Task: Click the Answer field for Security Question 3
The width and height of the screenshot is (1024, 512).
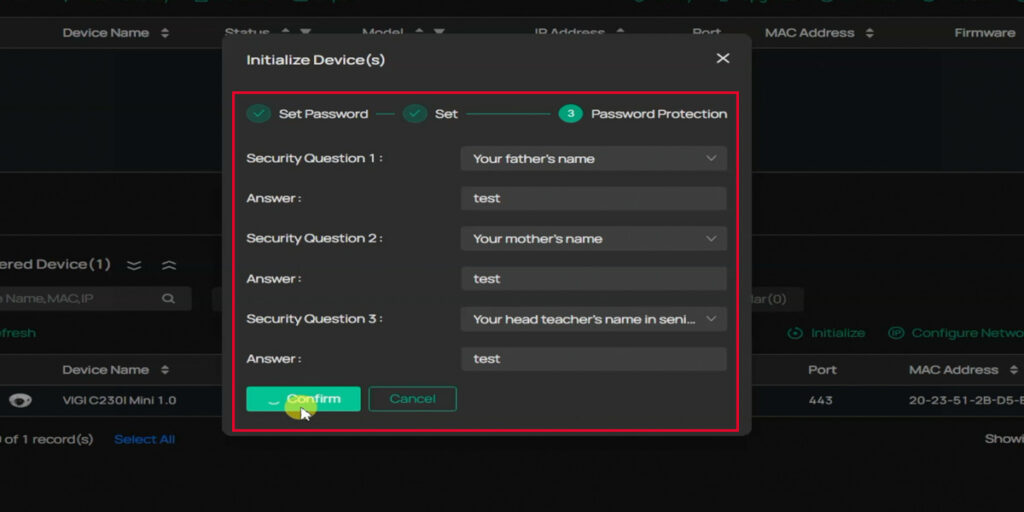Action: tap(593, 359)
